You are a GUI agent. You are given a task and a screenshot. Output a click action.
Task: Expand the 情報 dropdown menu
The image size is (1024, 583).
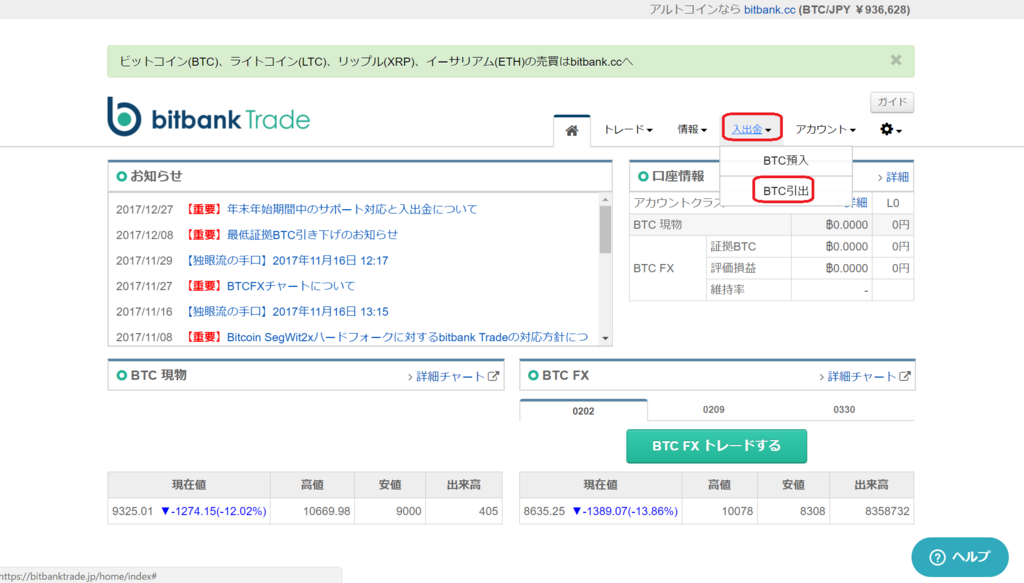(x=692, y=129)
